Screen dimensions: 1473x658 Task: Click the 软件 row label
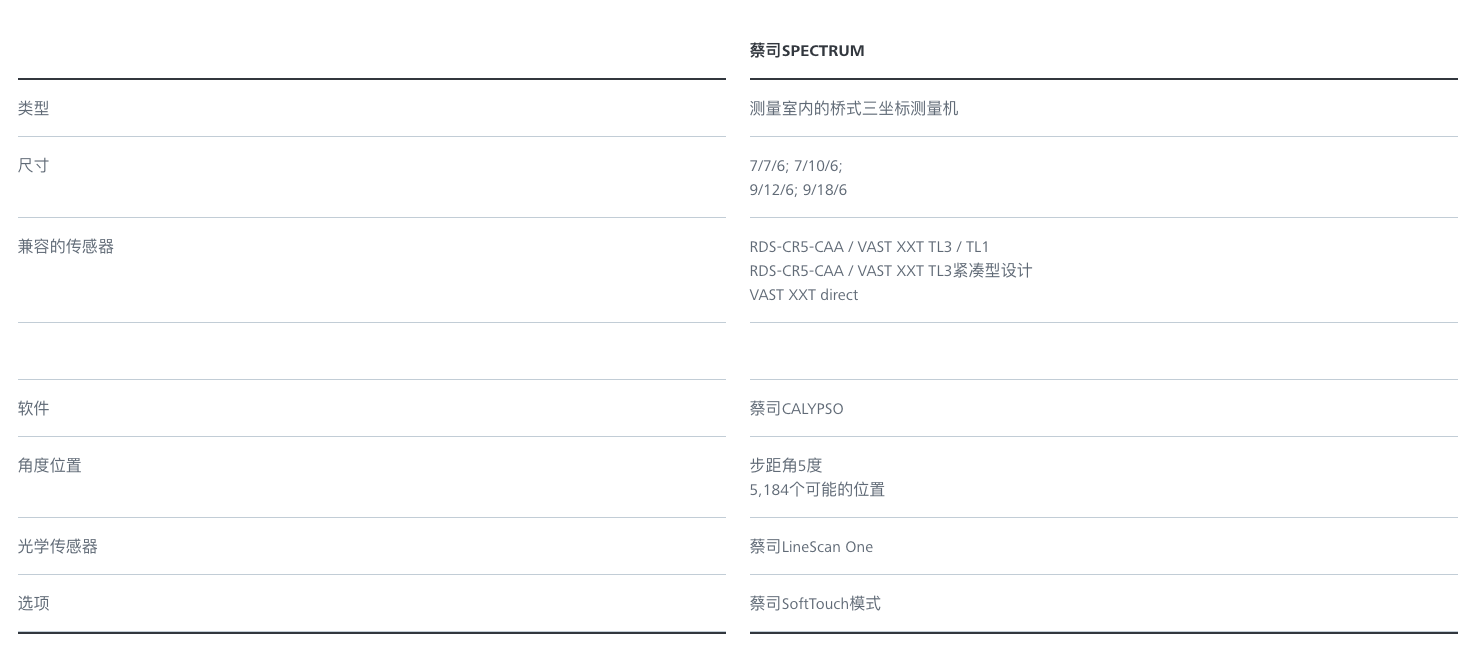(34, 408)
